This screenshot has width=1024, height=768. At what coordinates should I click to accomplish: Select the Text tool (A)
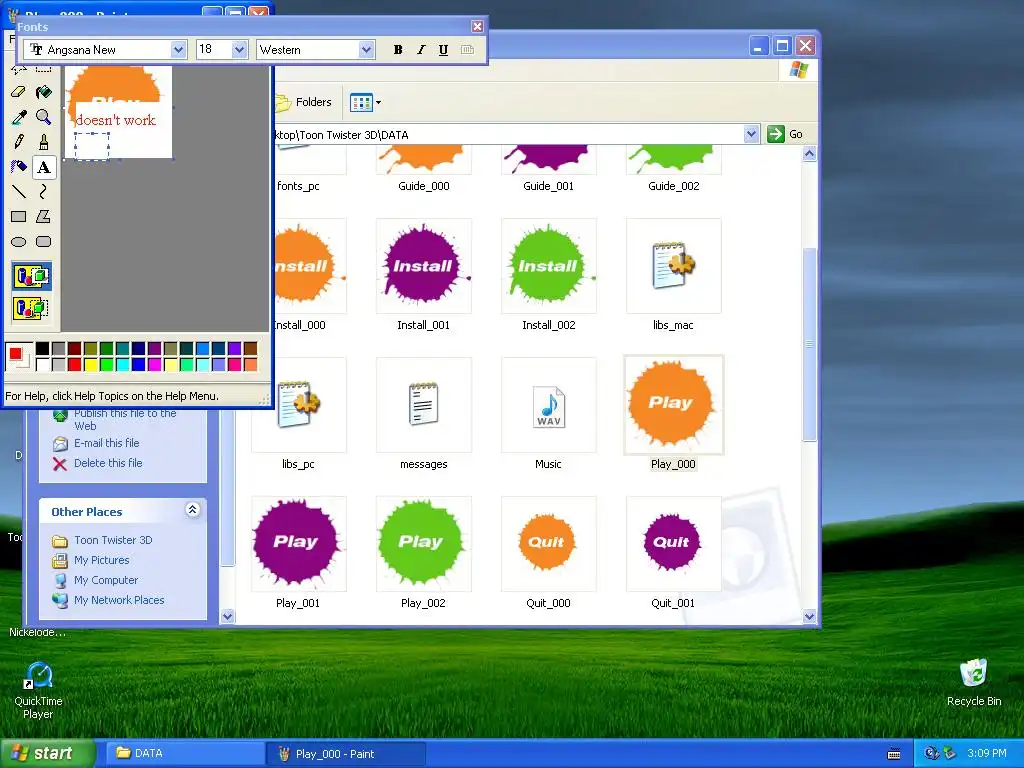tap(44, 167)
